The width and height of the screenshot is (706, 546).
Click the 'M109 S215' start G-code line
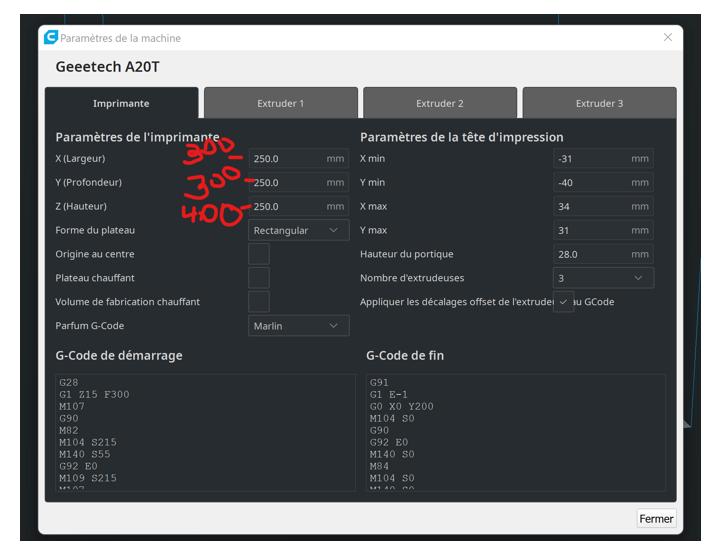point(88,478)
